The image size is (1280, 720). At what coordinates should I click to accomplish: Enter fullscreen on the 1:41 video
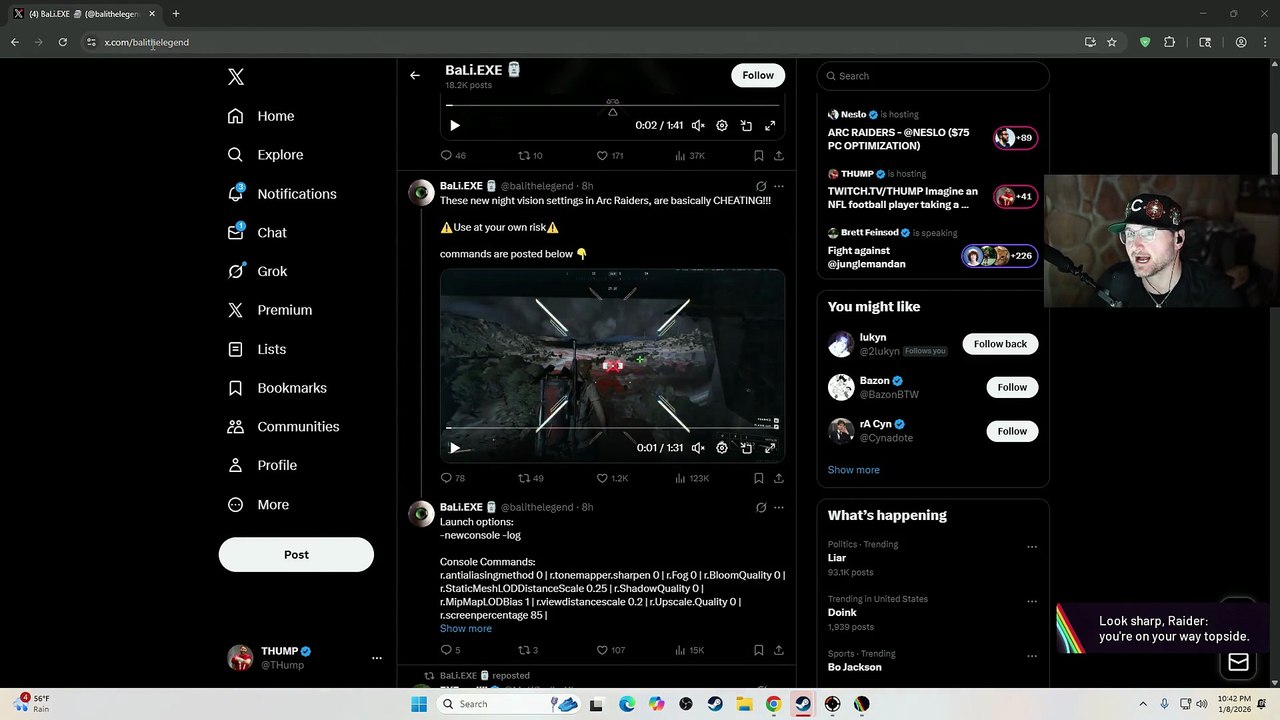[x=770, y=126]
